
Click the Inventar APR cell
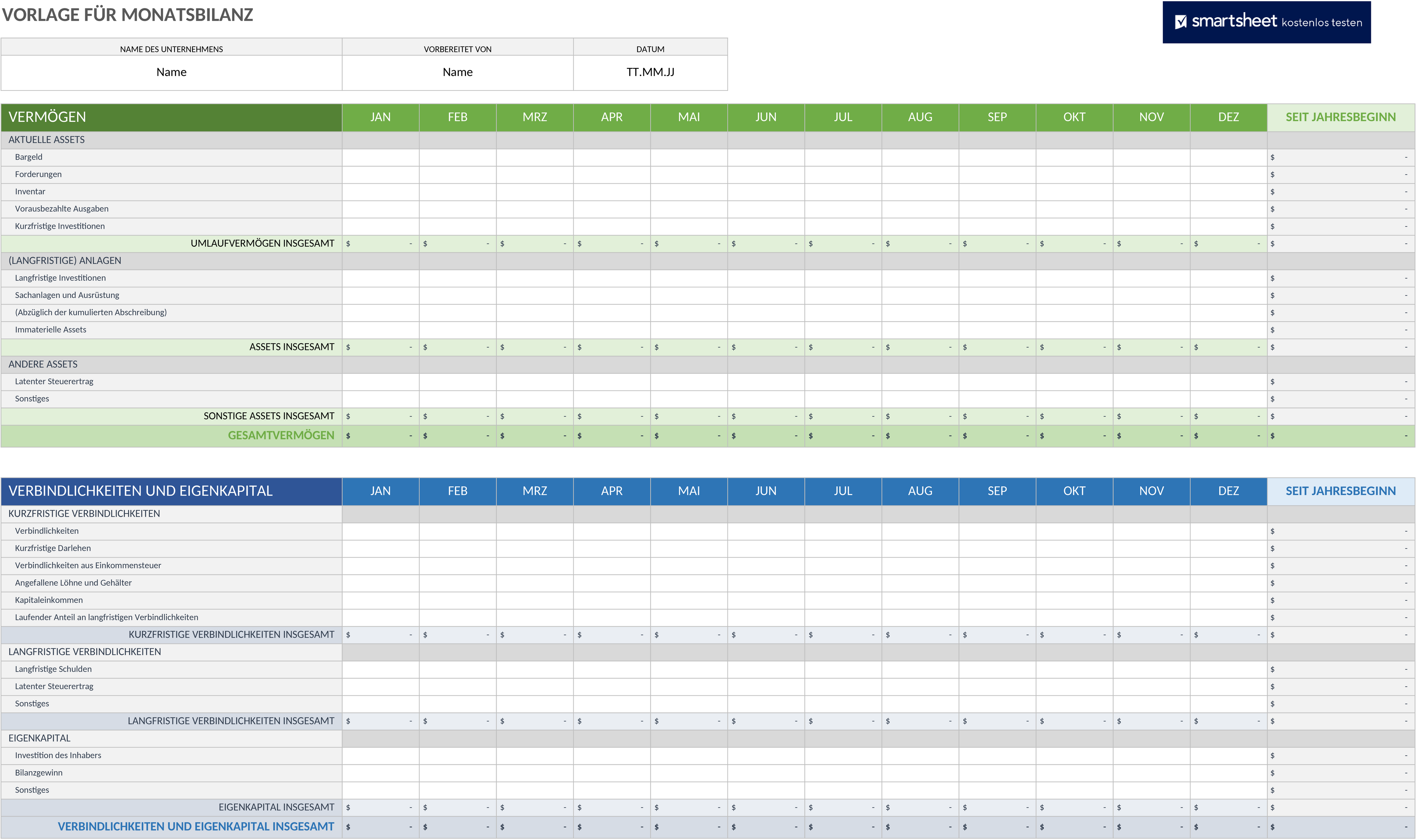[612, 192]
